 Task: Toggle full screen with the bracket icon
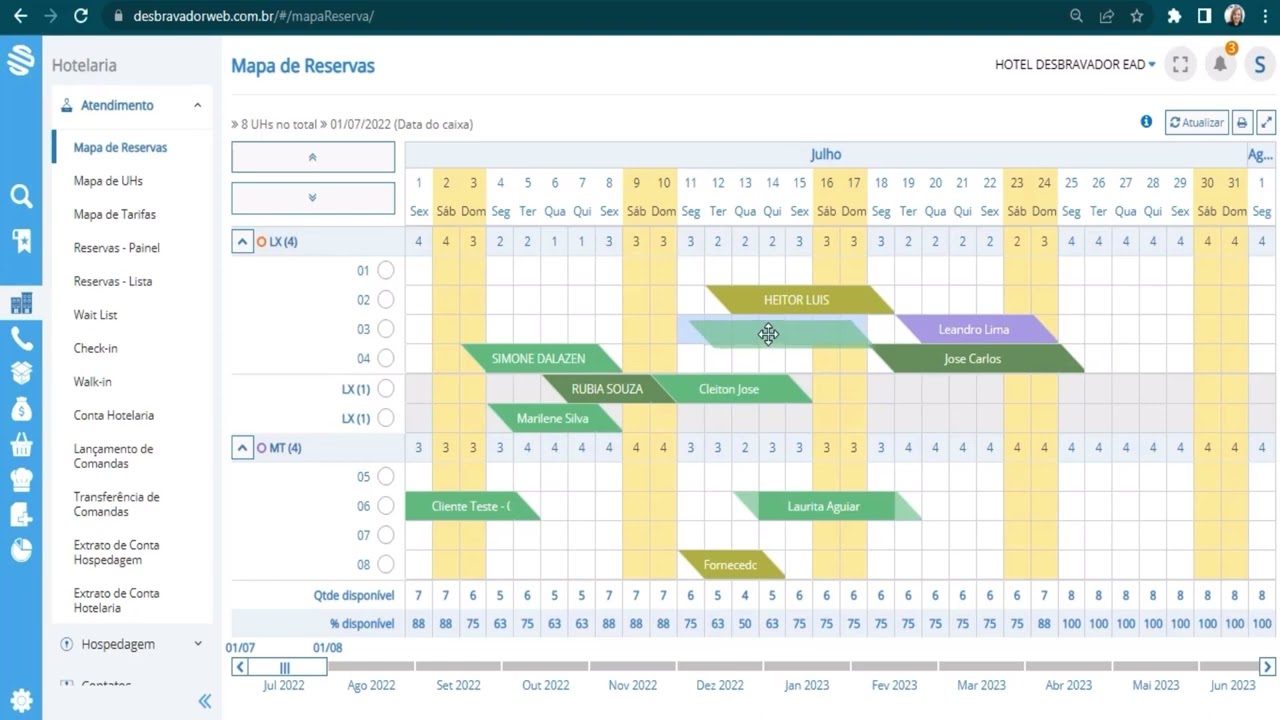(1180, 64)
